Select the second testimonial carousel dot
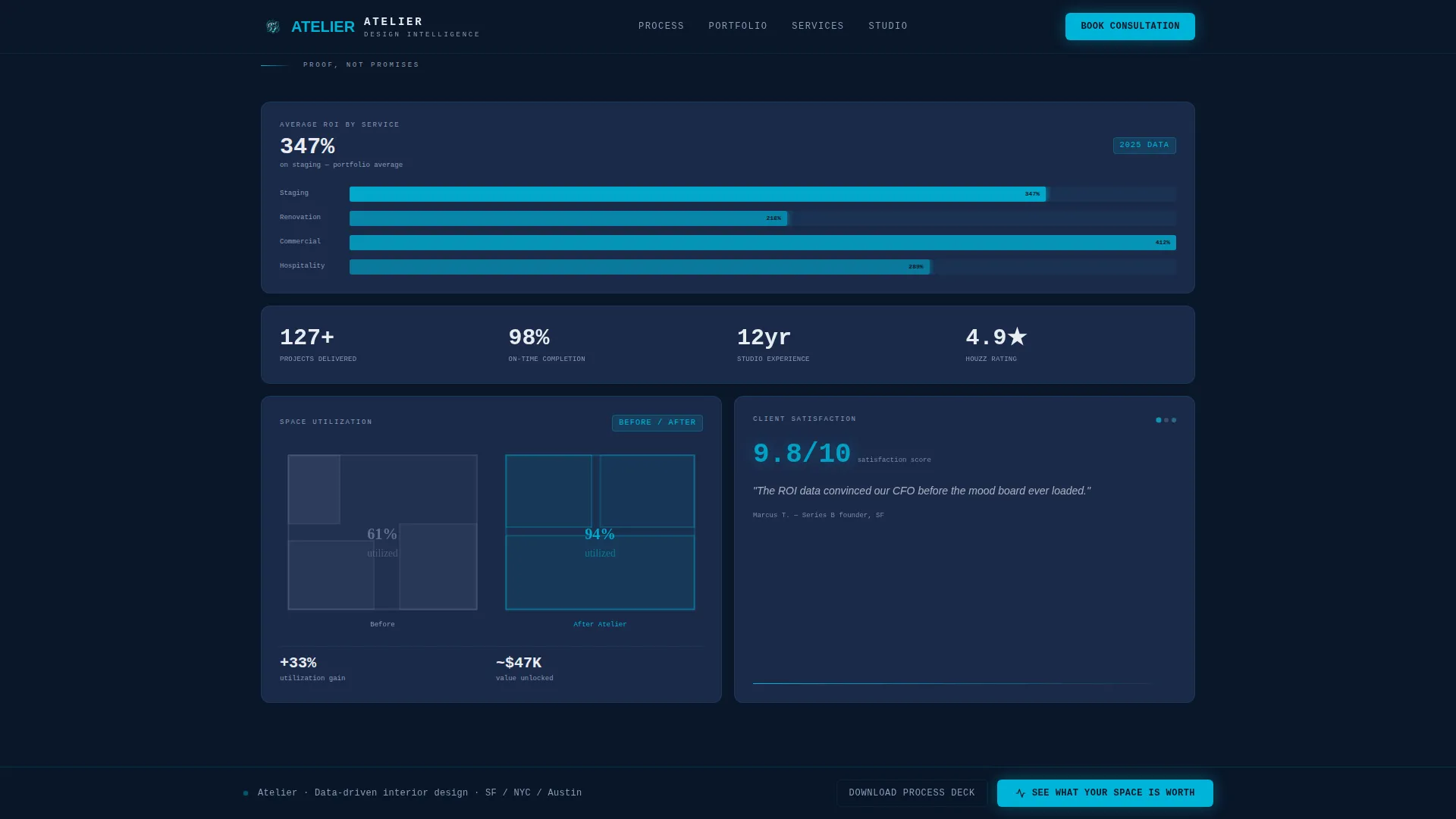 pos(1166,420)
